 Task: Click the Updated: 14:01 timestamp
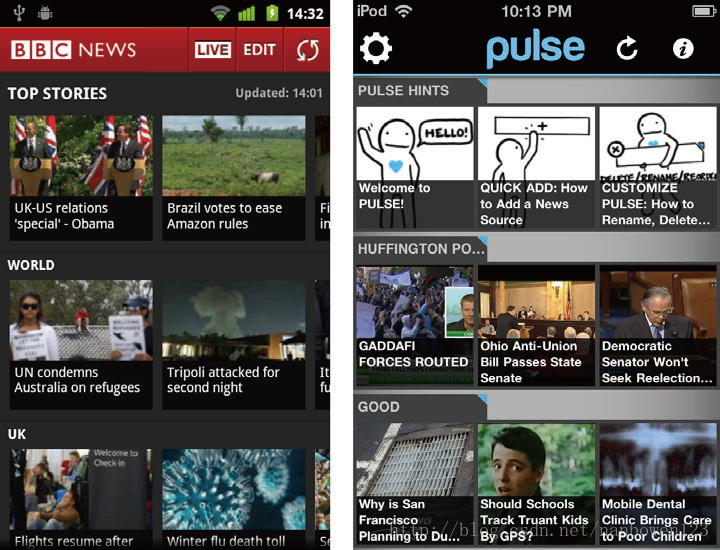point(279,93)
